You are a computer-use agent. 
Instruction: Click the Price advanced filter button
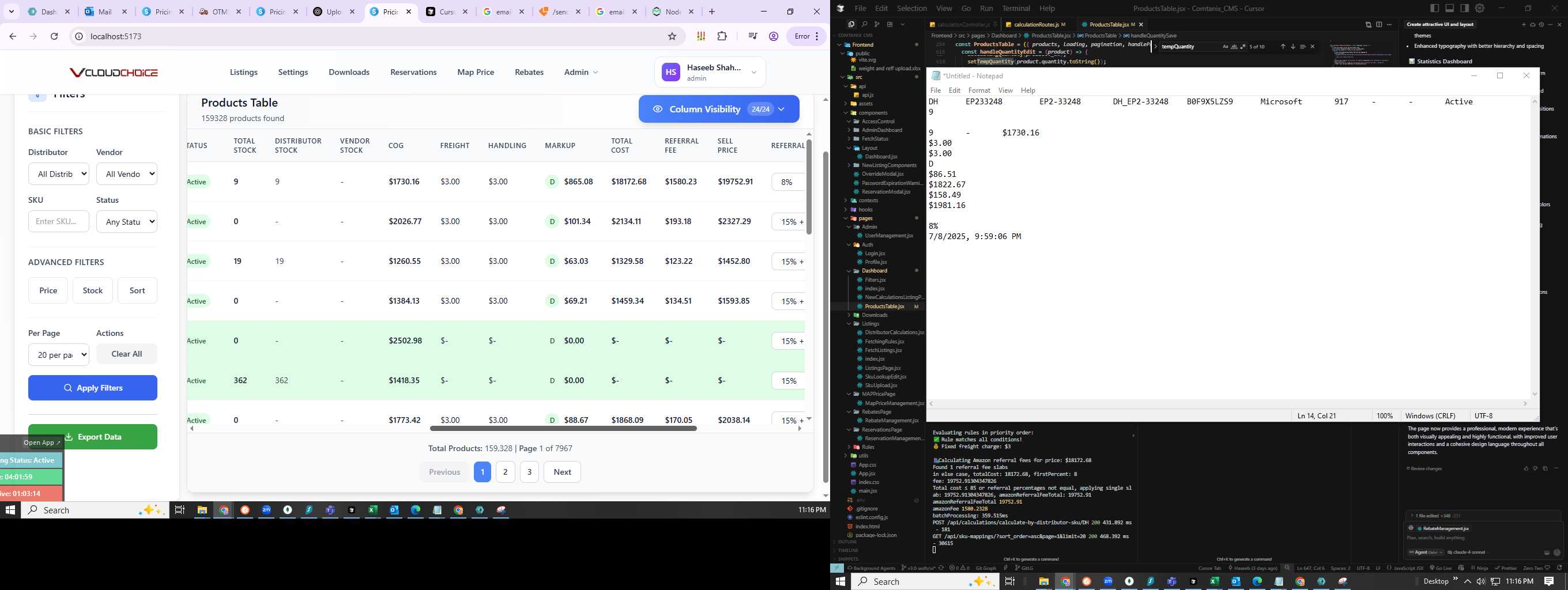coord(48,290)
